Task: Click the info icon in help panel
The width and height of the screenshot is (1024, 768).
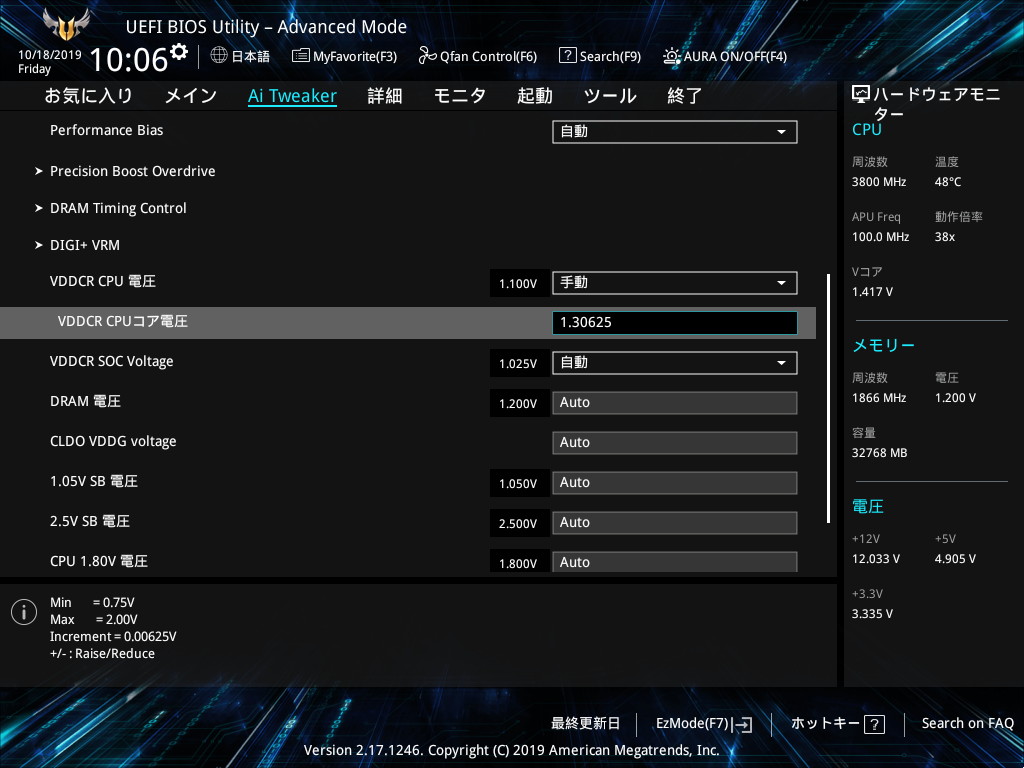Action: pos(24,612)
